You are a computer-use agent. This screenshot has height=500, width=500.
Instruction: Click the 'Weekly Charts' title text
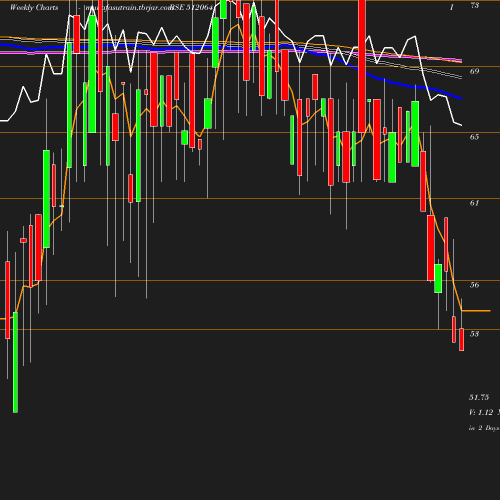(x=34, y=7)
